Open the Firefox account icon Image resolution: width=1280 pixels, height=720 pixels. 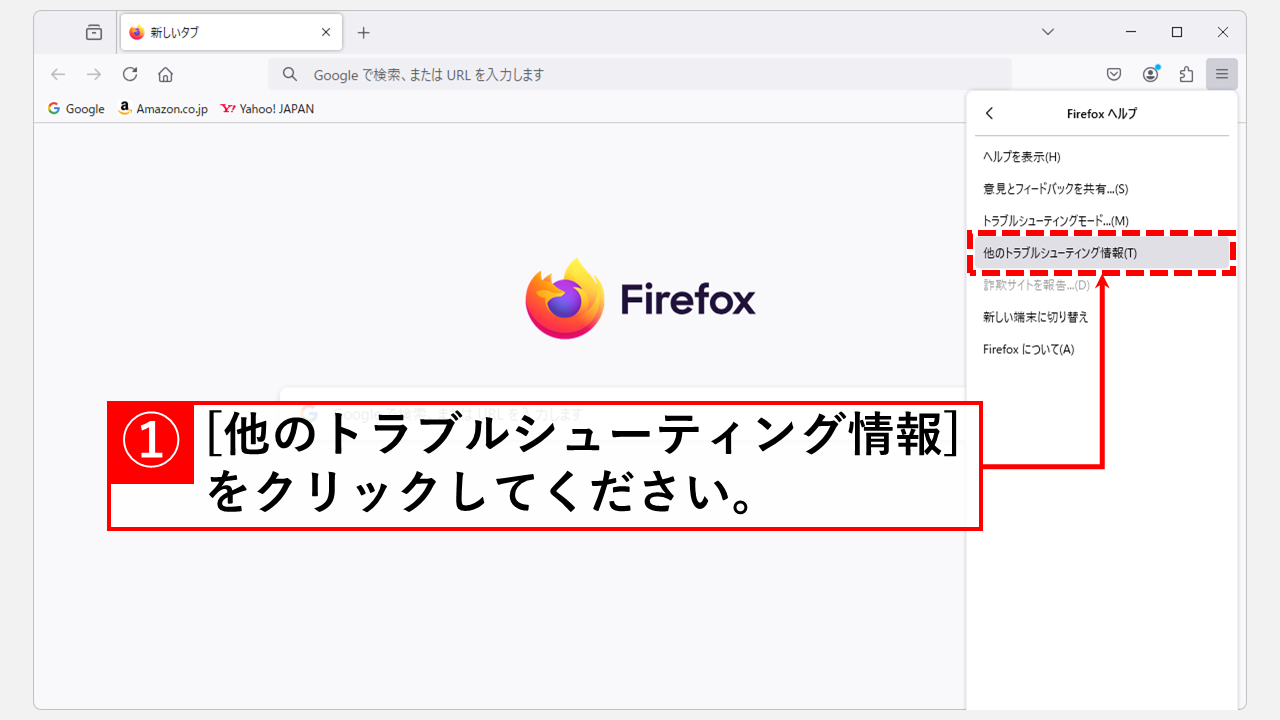(x=1150, y=74)
